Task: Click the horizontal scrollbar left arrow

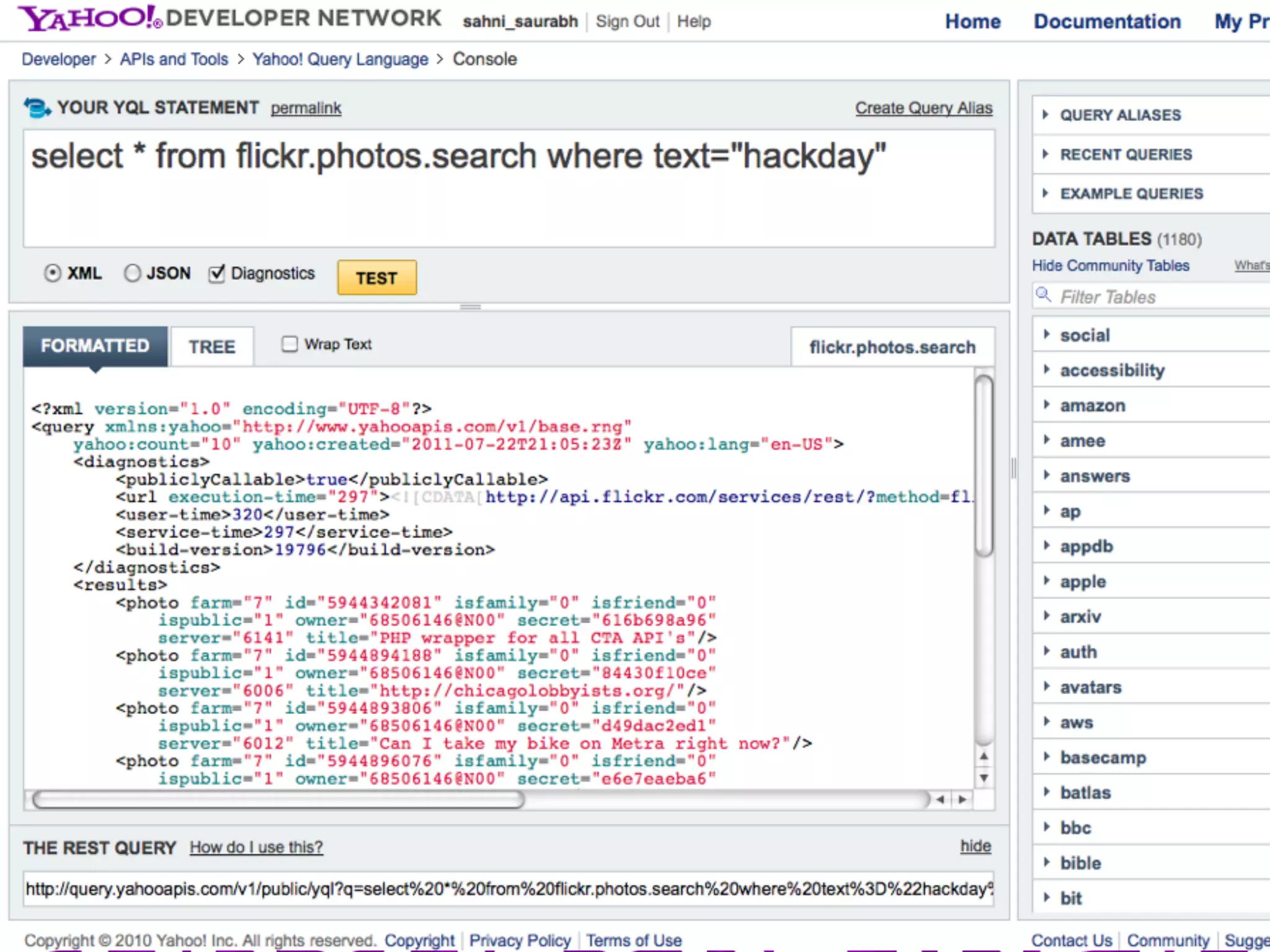Action: 940,800
